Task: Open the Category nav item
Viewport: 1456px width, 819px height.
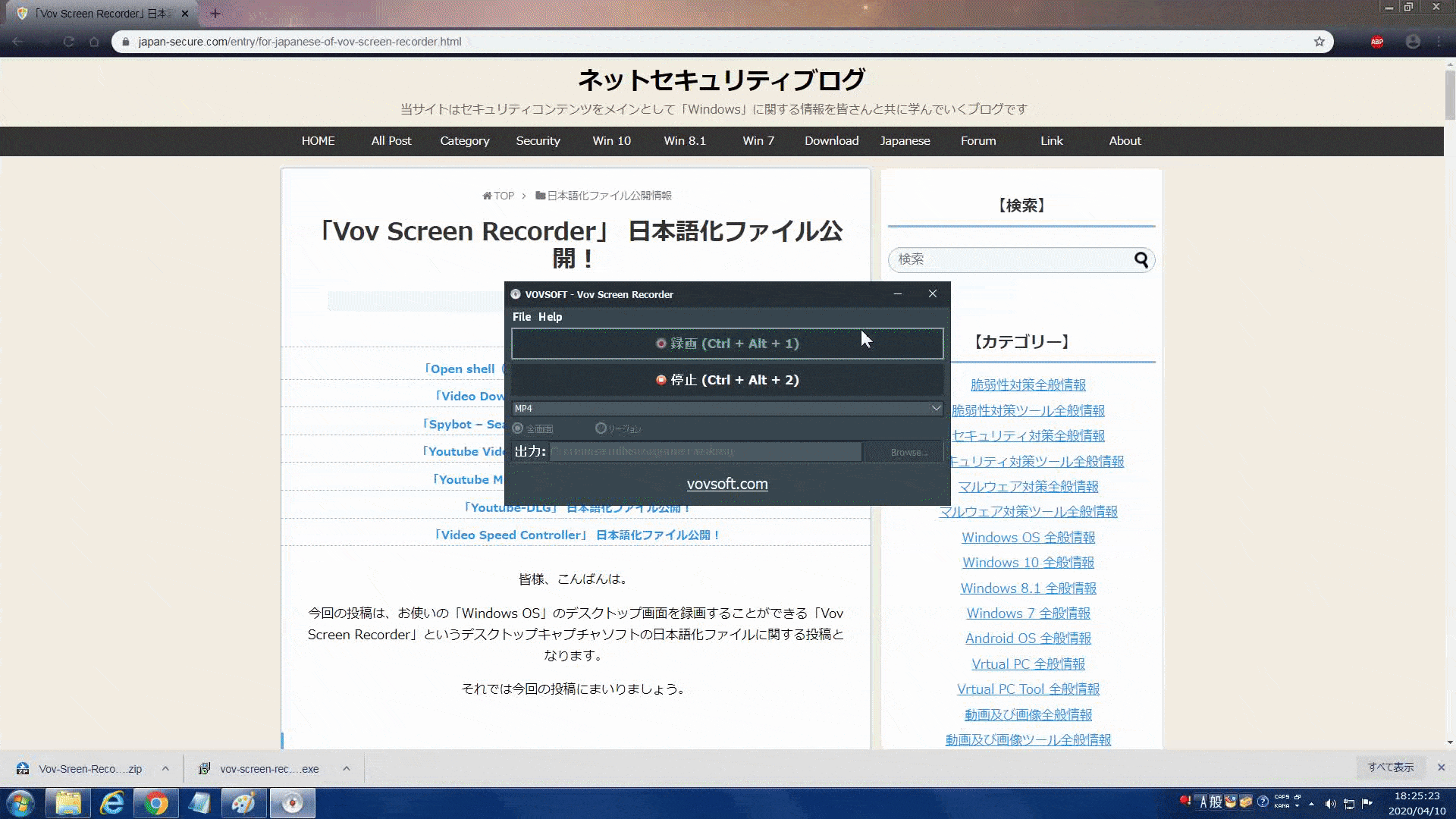Action: 465,141
